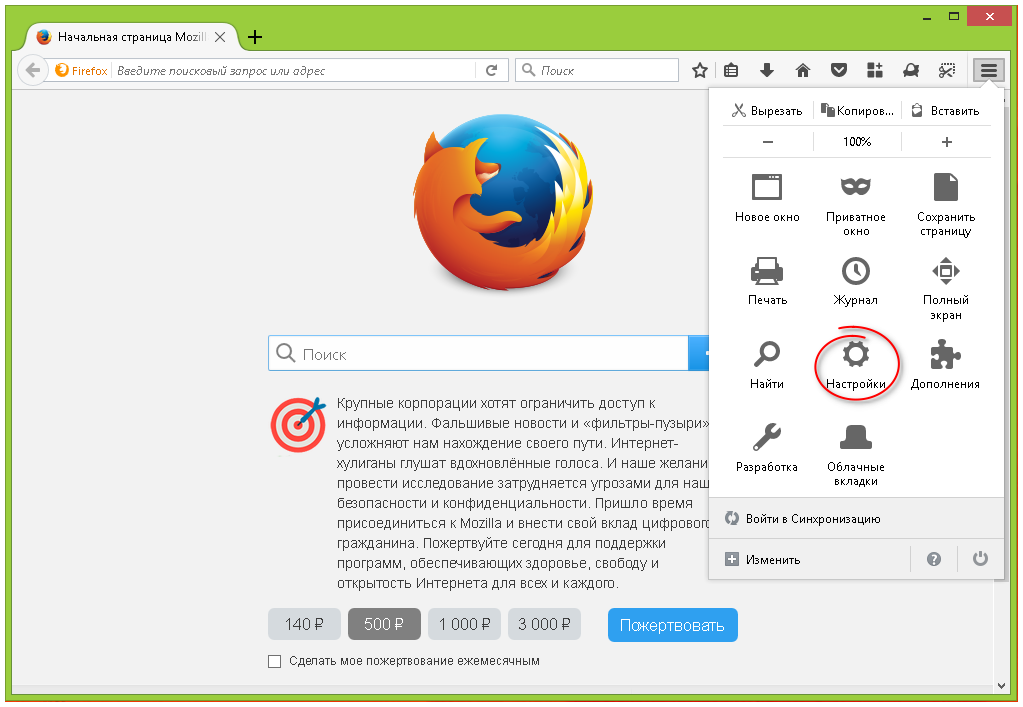The image size is (1023, 707).
Task: Focus the address bar field
Action: pyautogui.click(x=295, y=70)
